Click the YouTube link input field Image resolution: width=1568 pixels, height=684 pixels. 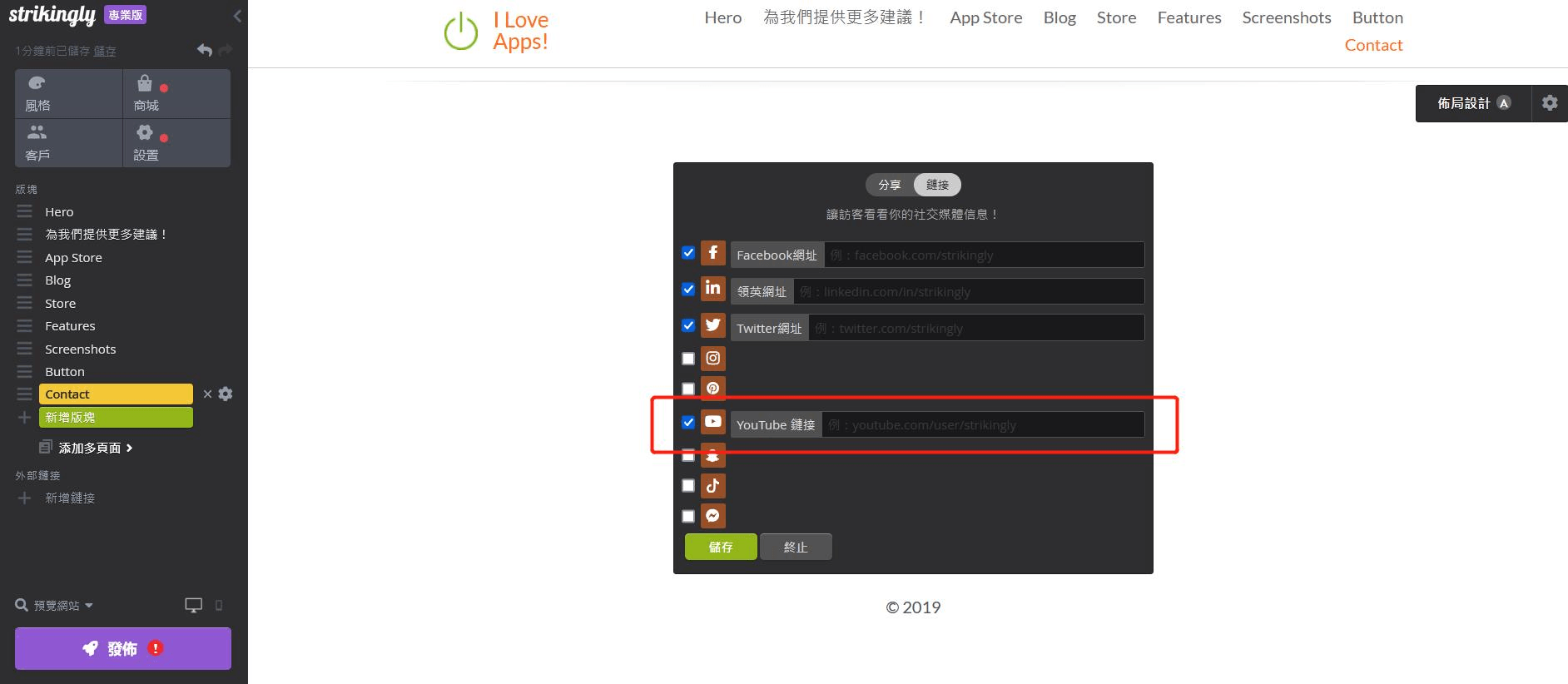click(983, 424)
